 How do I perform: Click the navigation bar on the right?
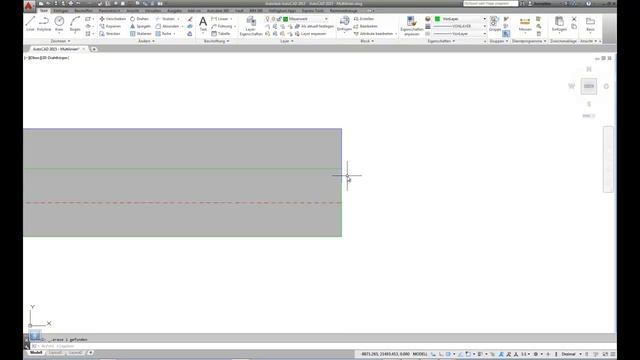(x=608, y=159)
